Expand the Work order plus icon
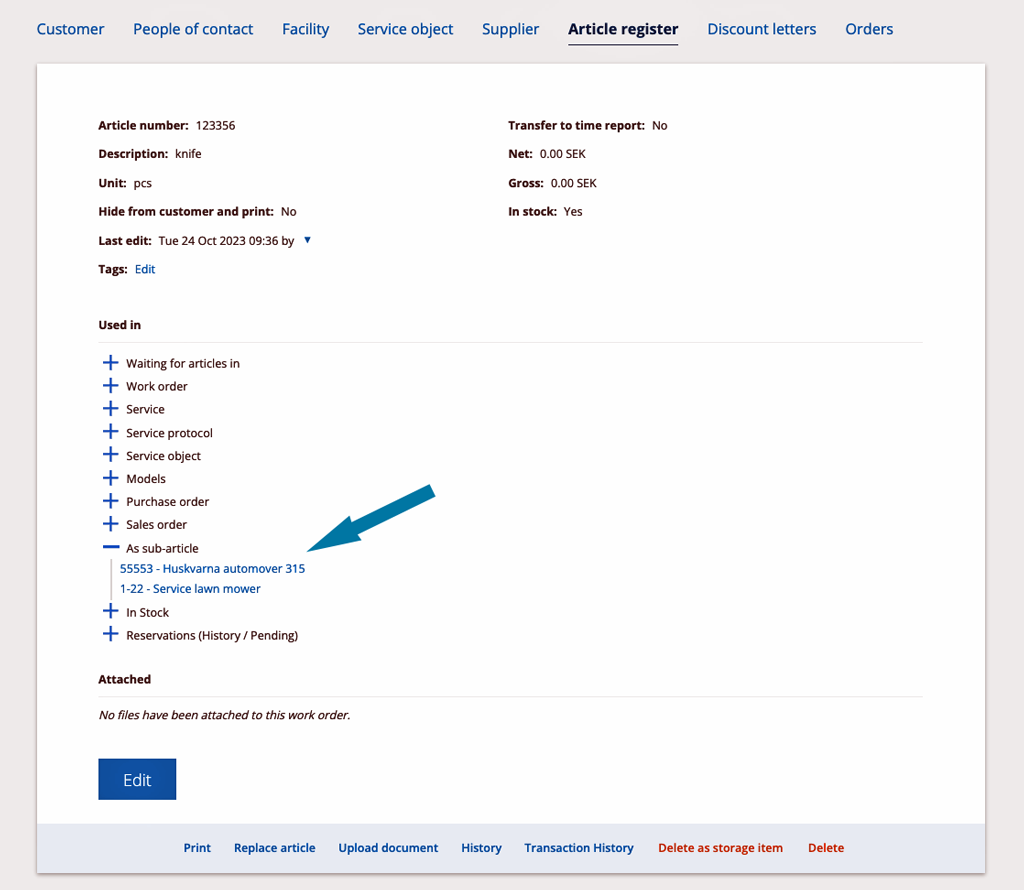The height and width of the screenshot is (890, 1024). click(110, 385)
